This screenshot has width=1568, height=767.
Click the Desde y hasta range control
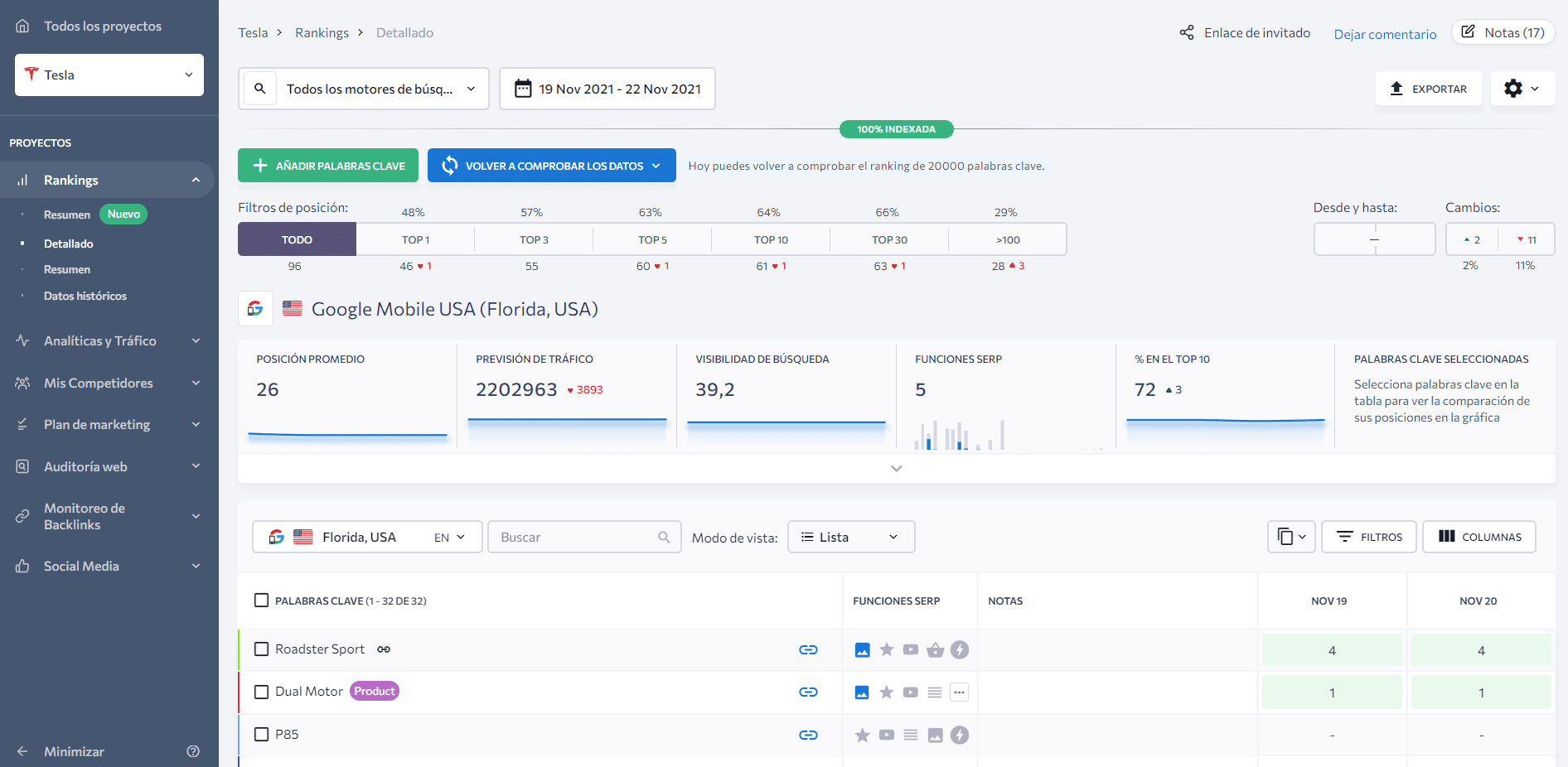pyautogui.click(x=1374, y=239)
